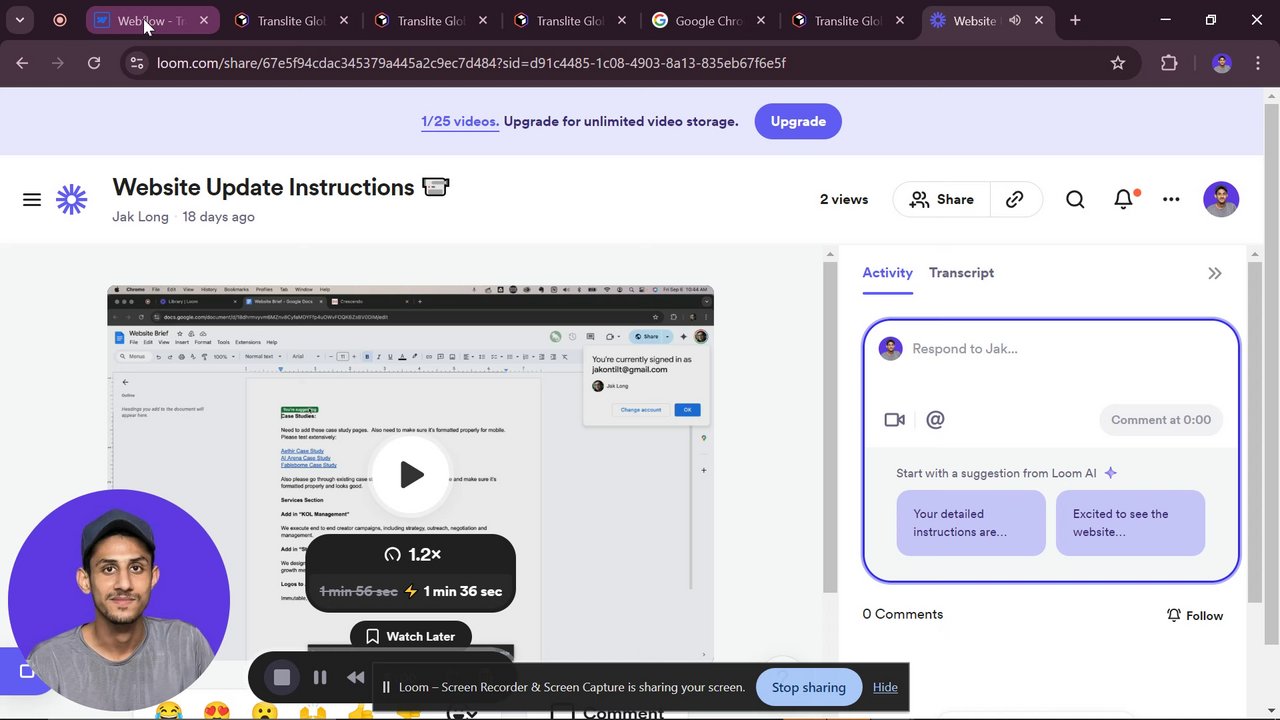
Task: Pause the Loom recording
Action: (320, 678)
